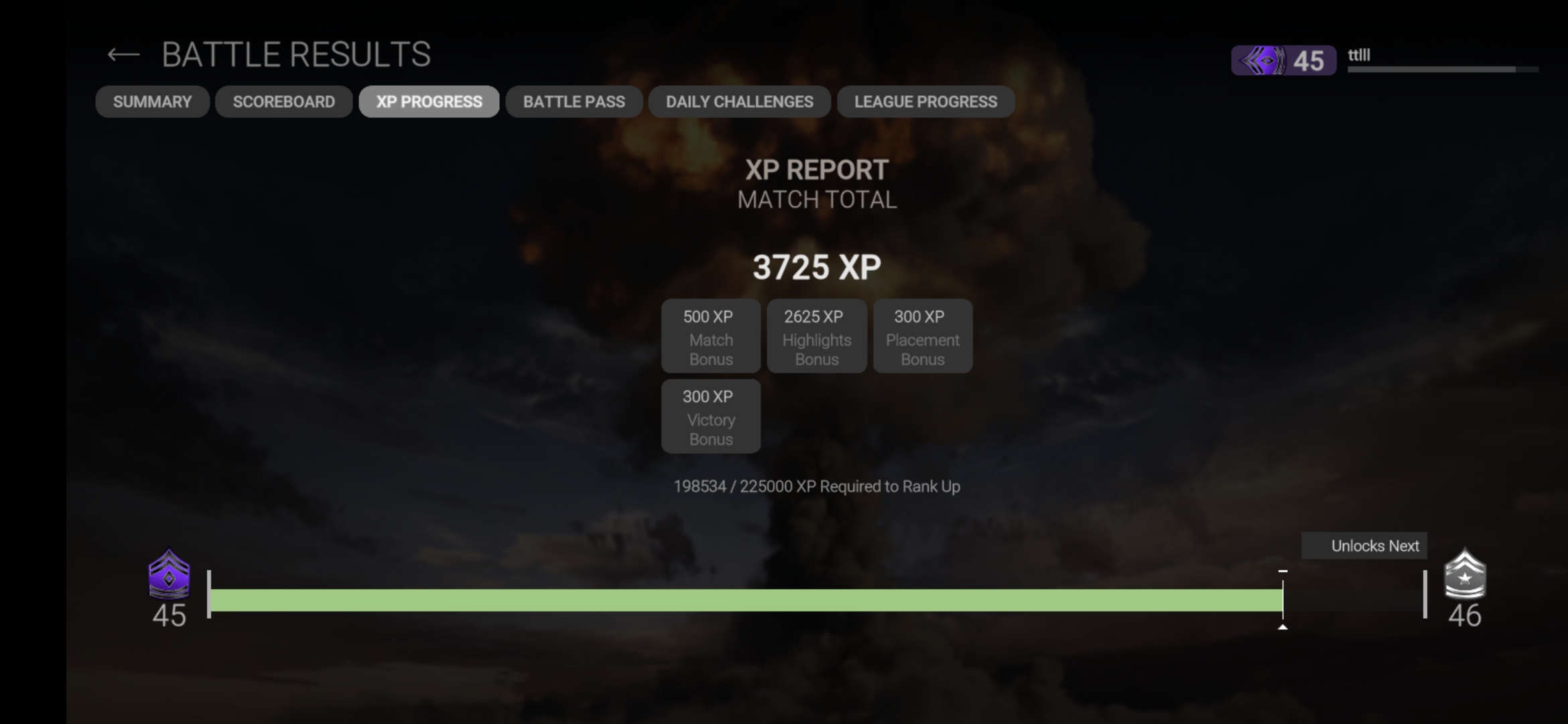Image resolution: width=1568 pixels, height=724 pixels.
Task: Click the back arrow icon
Action: click(123, 55)
